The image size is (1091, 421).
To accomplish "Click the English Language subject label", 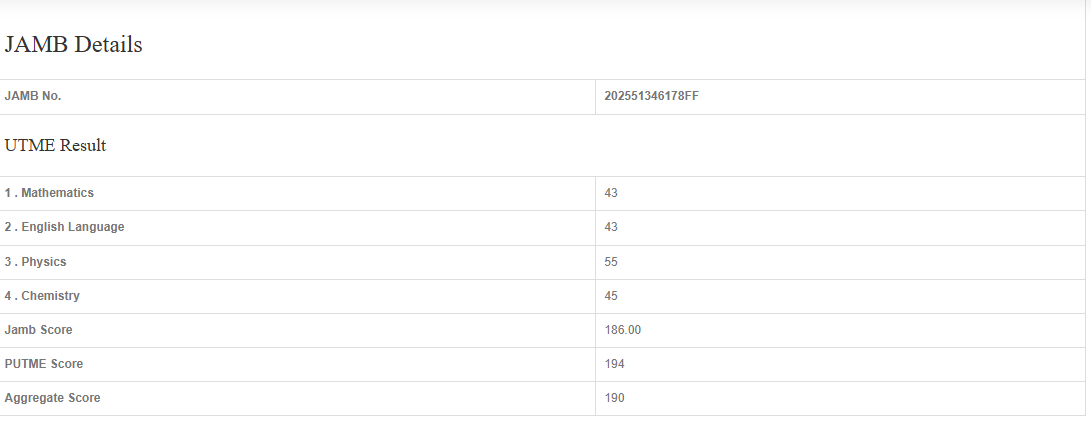I will coord(65,227).
